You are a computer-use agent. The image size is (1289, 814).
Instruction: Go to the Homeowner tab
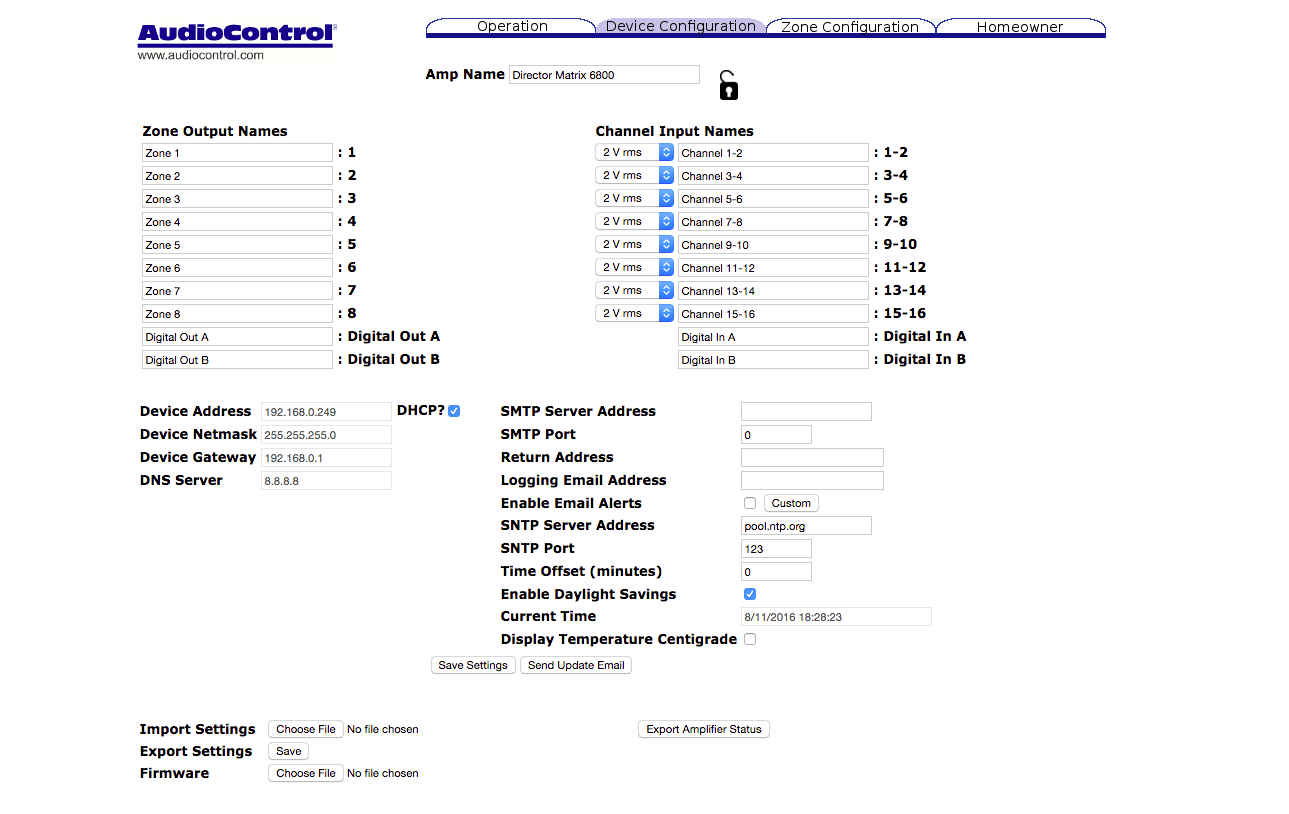1019,27
